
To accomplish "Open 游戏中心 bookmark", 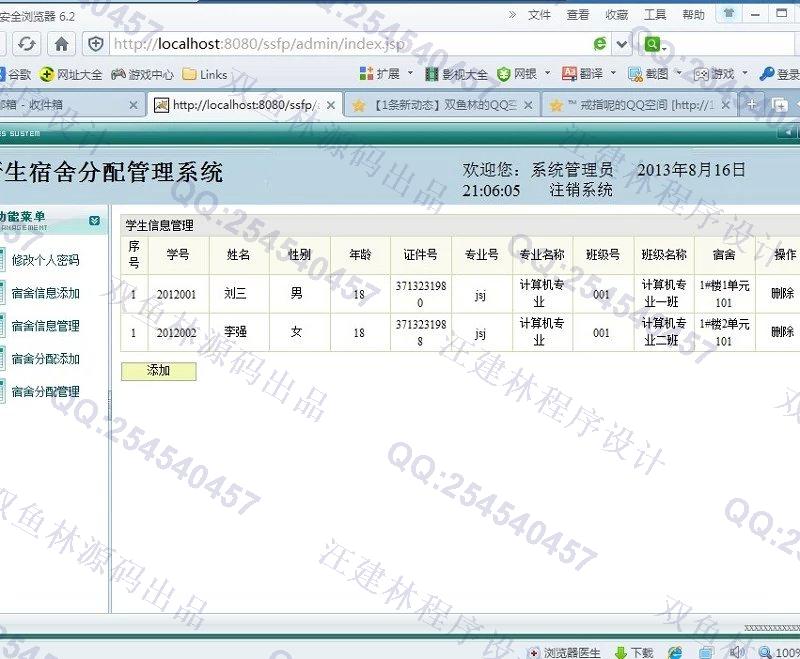I will tap(142, 74).
